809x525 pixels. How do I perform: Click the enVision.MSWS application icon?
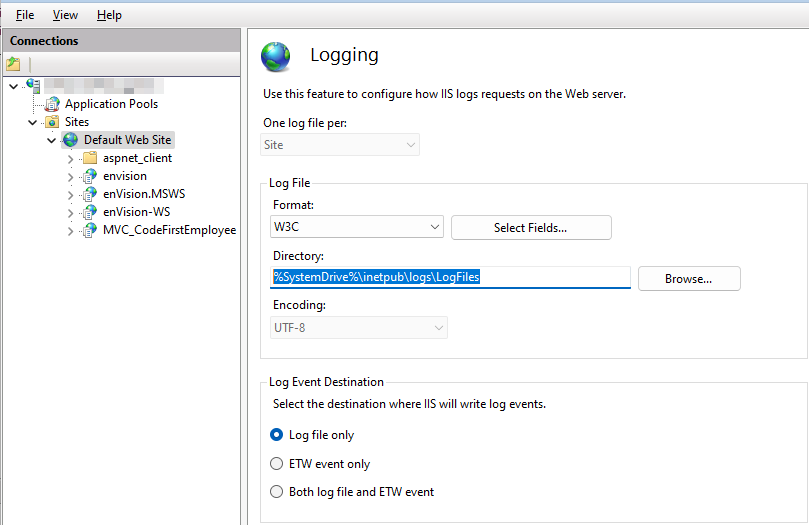click(x=90, y=194)
